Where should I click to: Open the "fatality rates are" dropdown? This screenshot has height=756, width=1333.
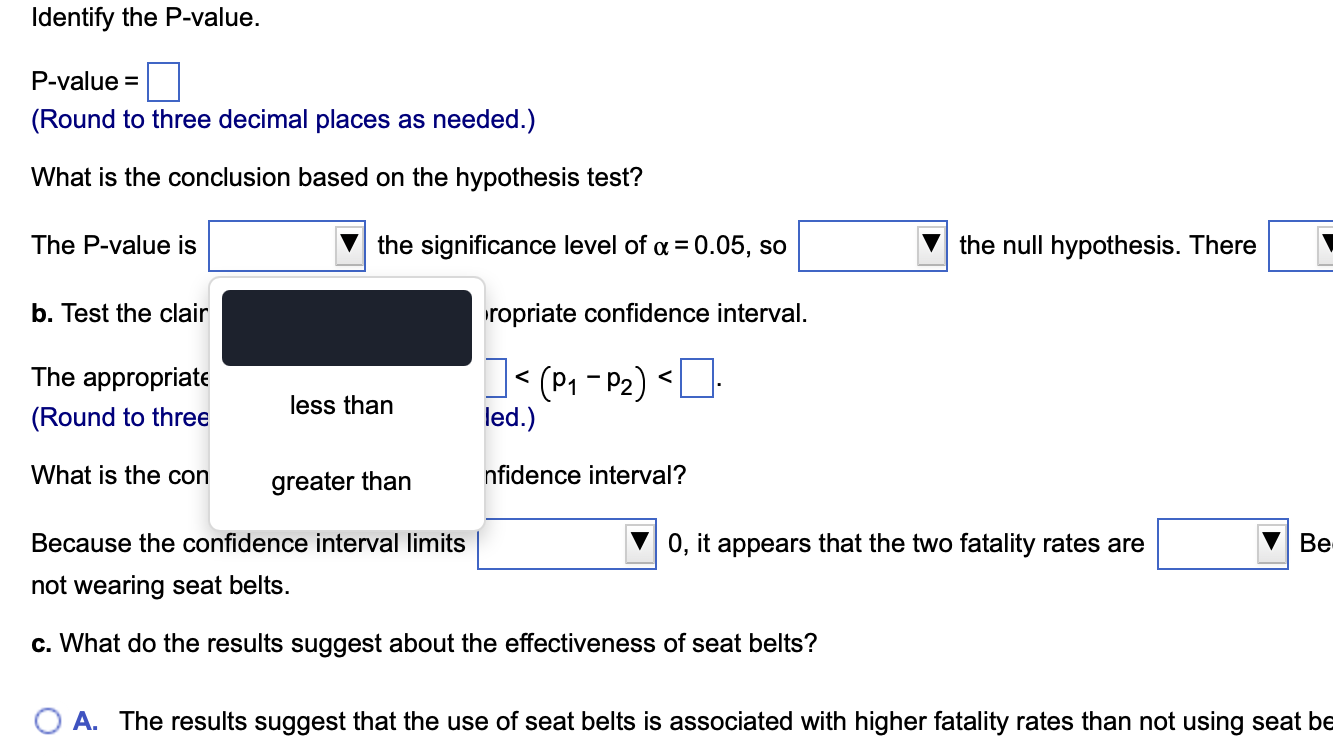[1220, 543]
